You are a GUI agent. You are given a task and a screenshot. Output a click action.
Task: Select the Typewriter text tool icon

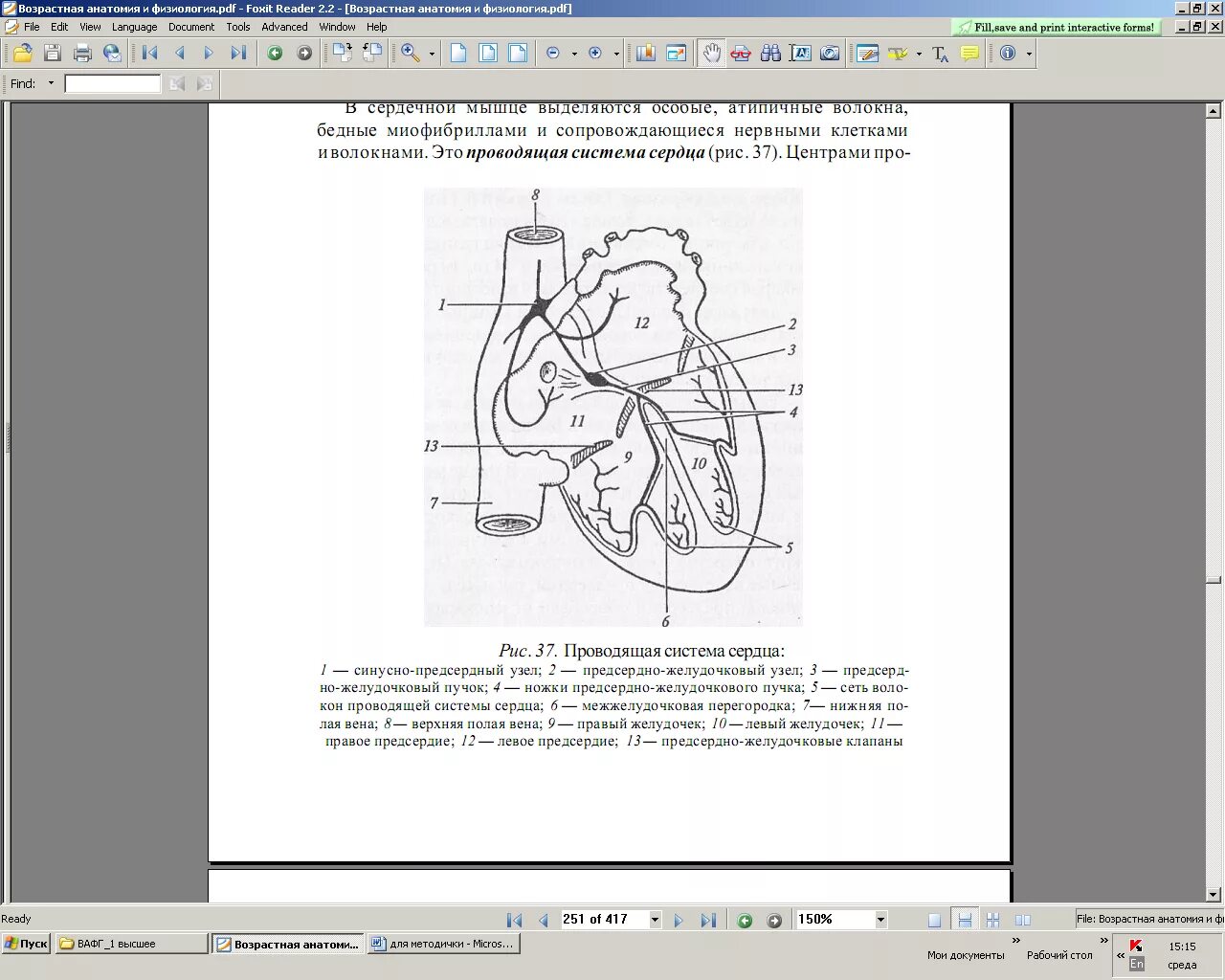click(x=940, y=54)
